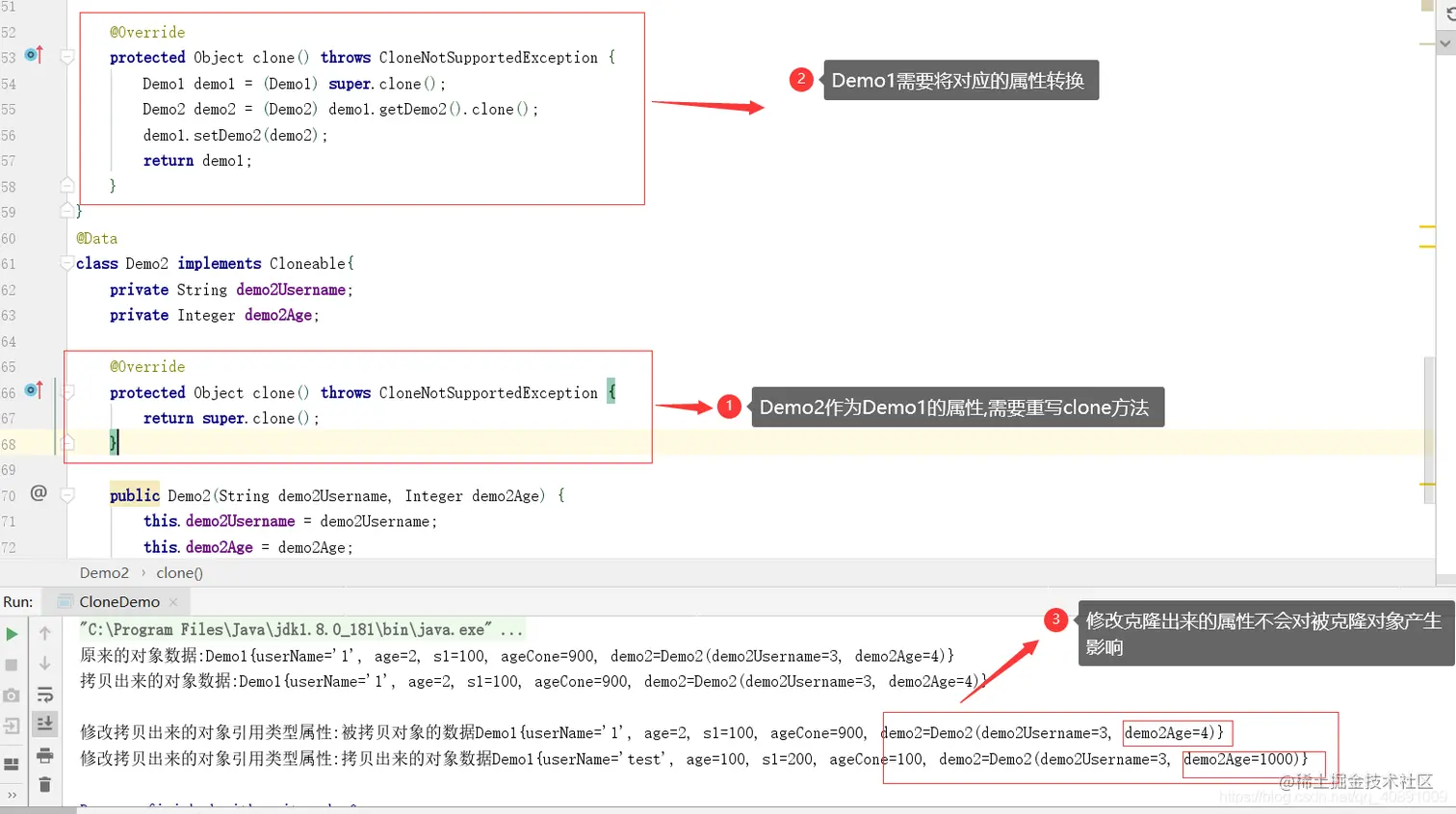Select the CloneDemo run tab

point(118,602)
